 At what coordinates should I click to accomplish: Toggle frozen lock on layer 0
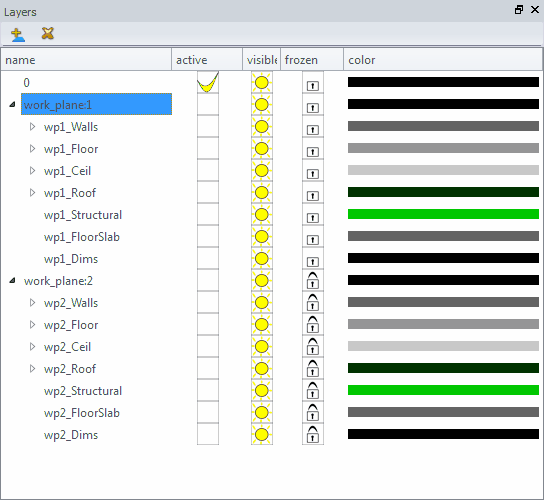pyautogui.click(x=313, y=85)
